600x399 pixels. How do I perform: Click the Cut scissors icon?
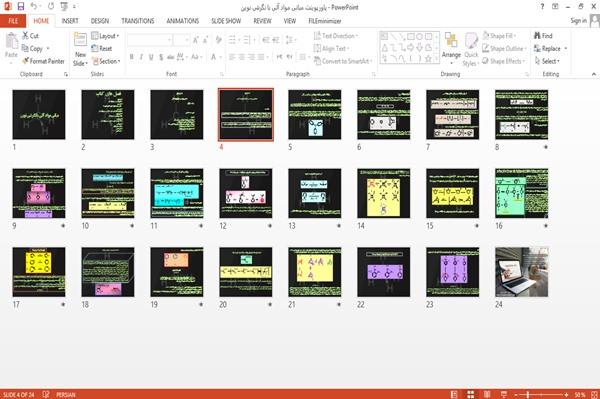click(25, 36)
